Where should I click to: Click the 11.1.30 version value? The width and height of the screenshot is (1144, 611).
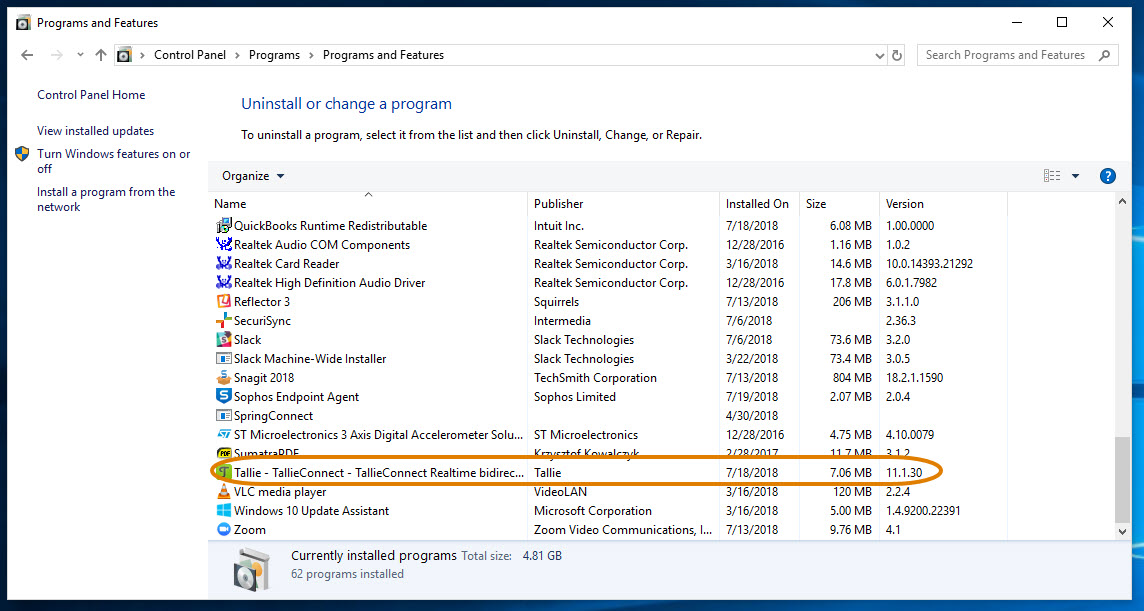pos(904,472)
